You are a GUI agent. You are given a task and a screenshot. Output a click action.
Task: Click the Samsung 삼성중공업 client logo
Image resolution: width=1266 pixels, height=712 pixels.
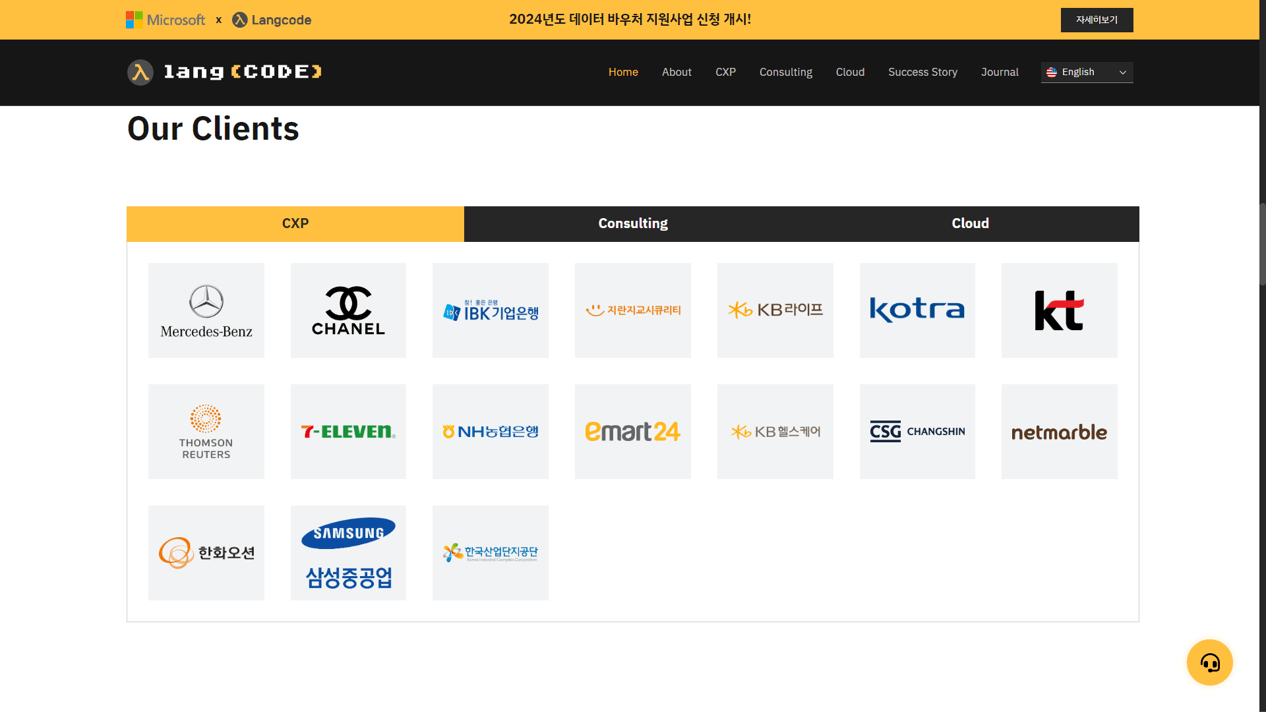pyautogui.click(x=348, y=552)
